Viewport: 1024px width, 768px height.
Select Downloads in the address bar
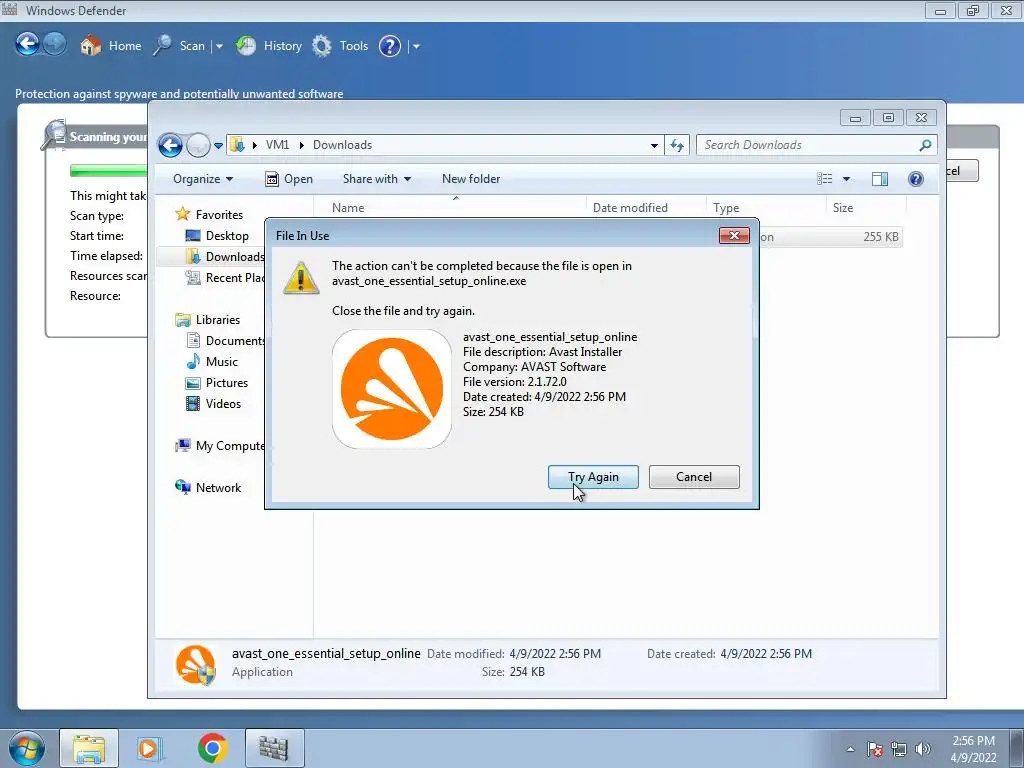tap(342, 145)
